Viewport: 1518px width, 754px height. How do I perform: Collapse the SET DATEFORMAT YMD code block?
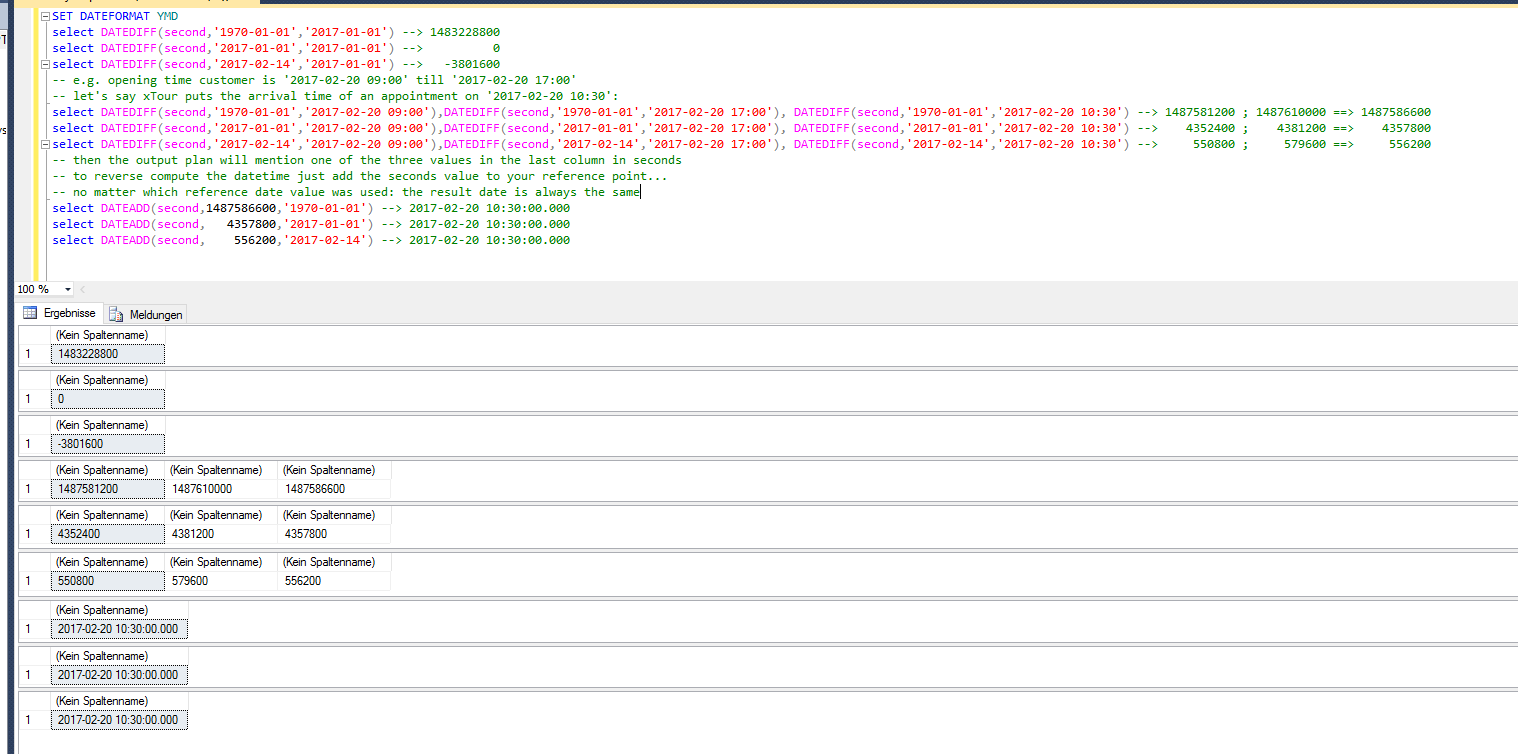point(45,16)
